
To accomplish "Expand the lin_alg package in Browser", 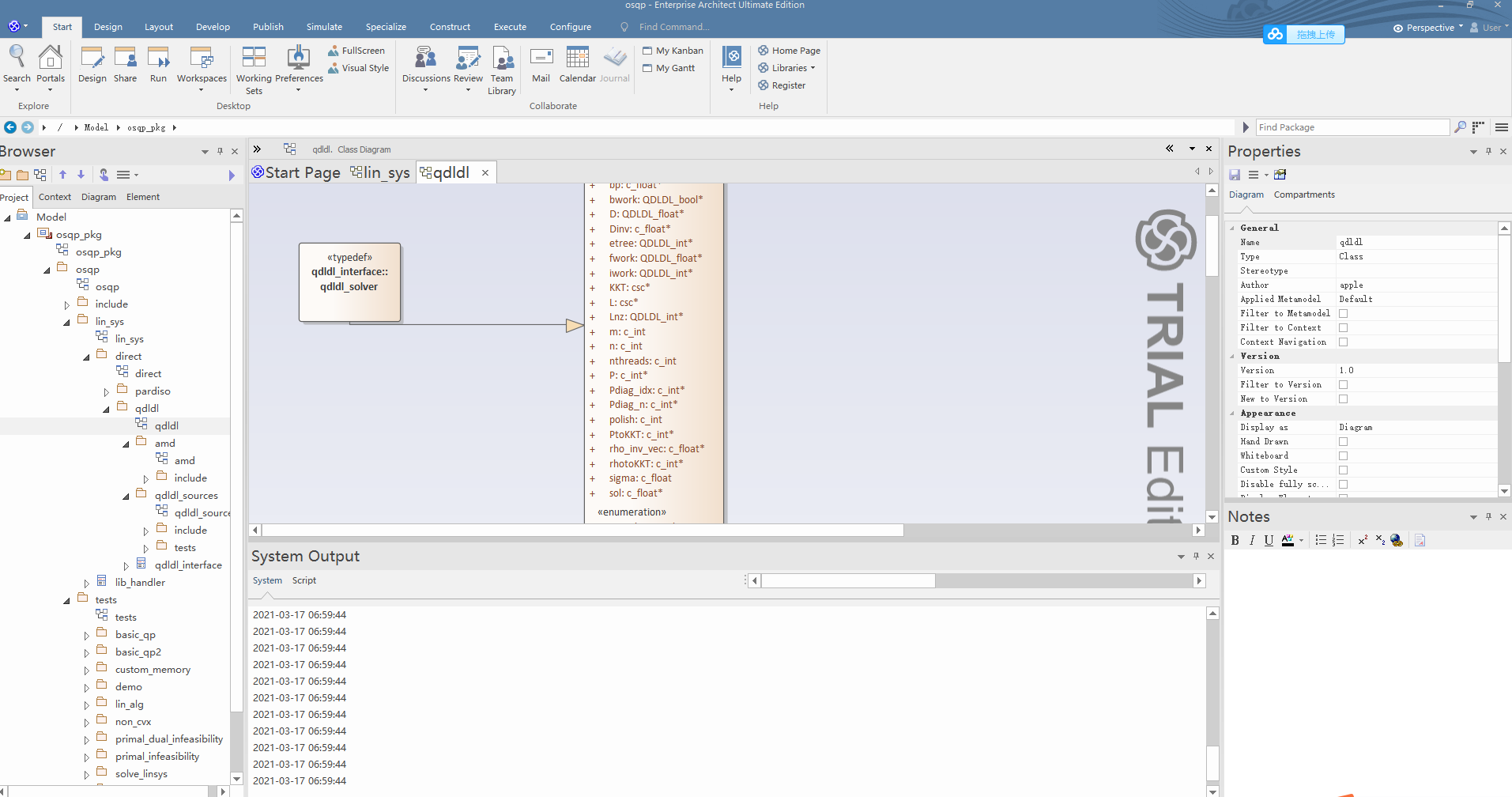I will pyautogui.click(x=87, y=704).
